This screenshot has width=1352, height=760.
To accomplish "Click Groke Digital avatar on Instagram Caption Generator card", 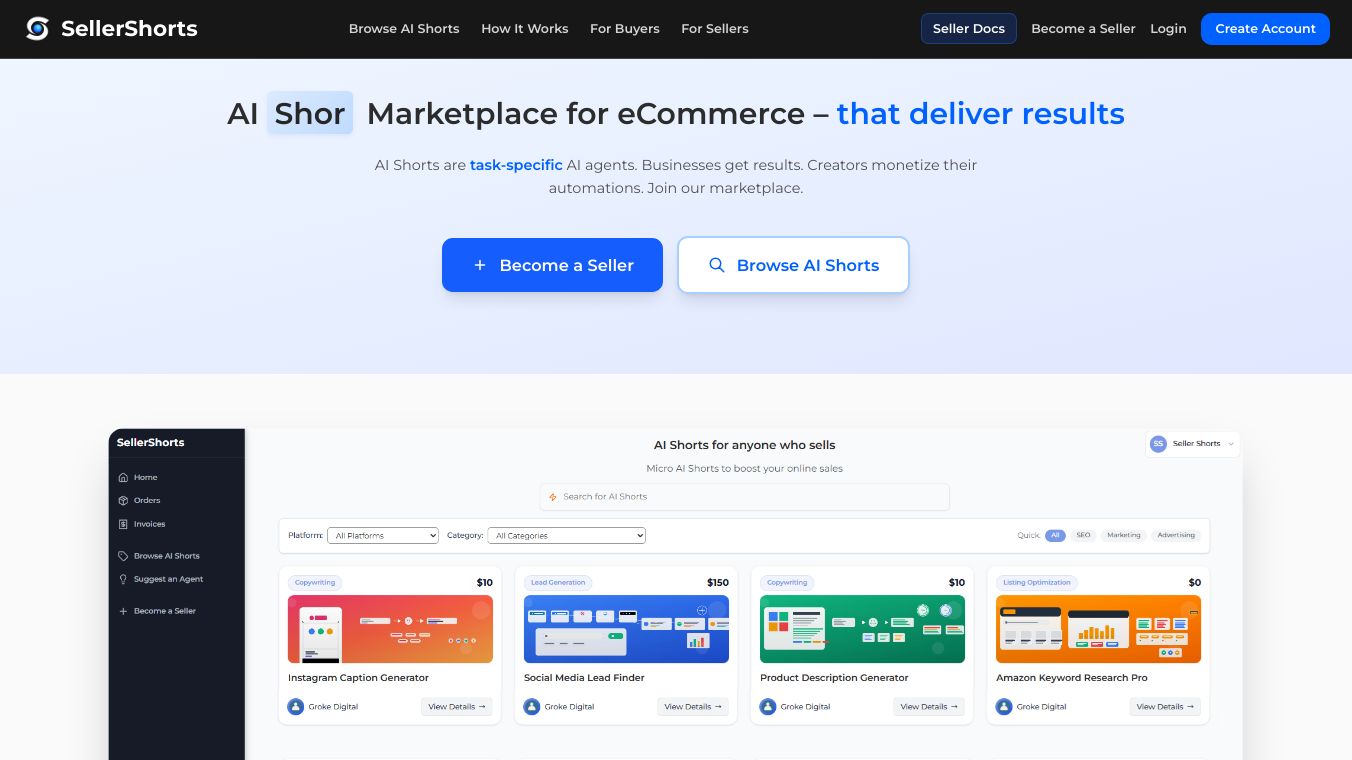I will 296,706.
